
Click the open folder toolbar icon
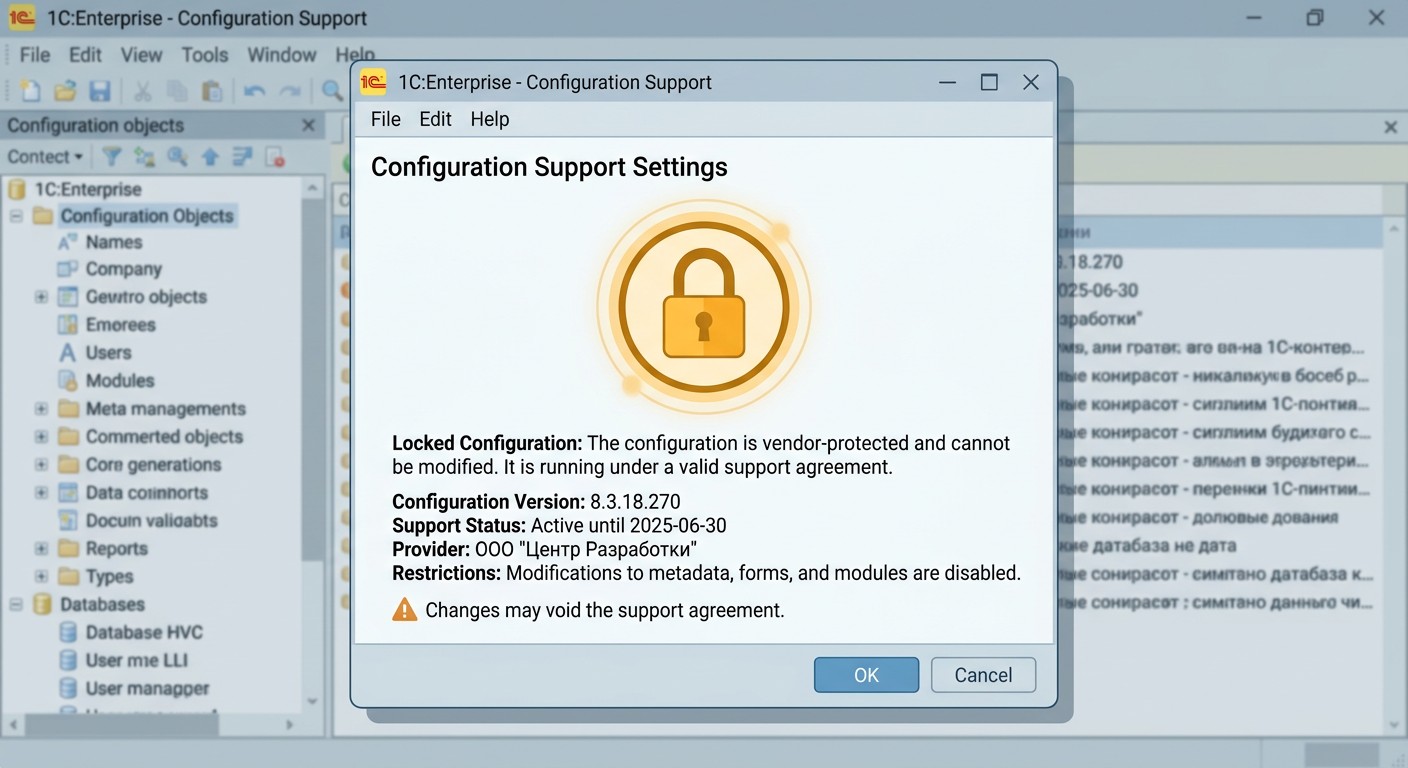[x=65, y=91]
